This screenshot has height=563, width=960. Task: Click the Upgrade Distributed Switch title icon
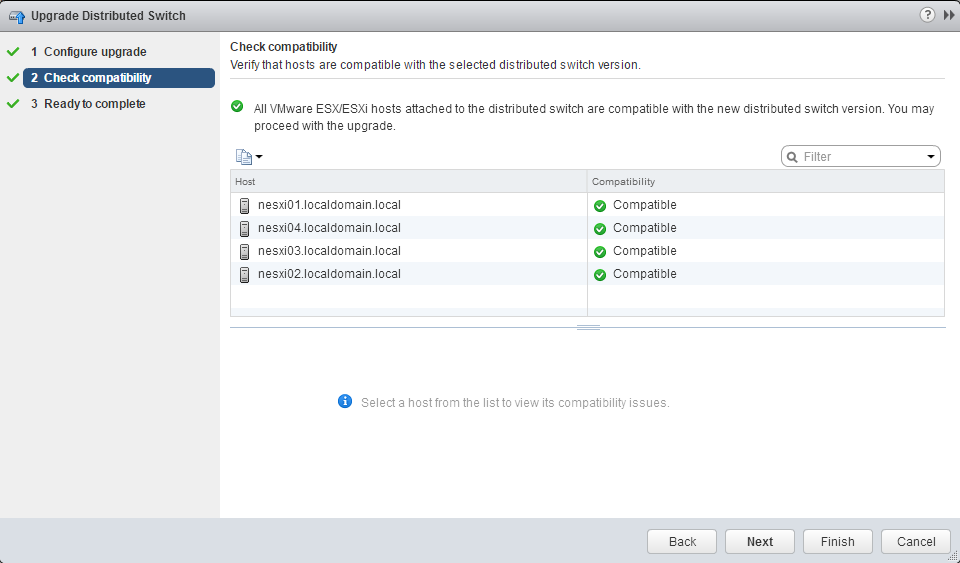click(x=17, y=16)
